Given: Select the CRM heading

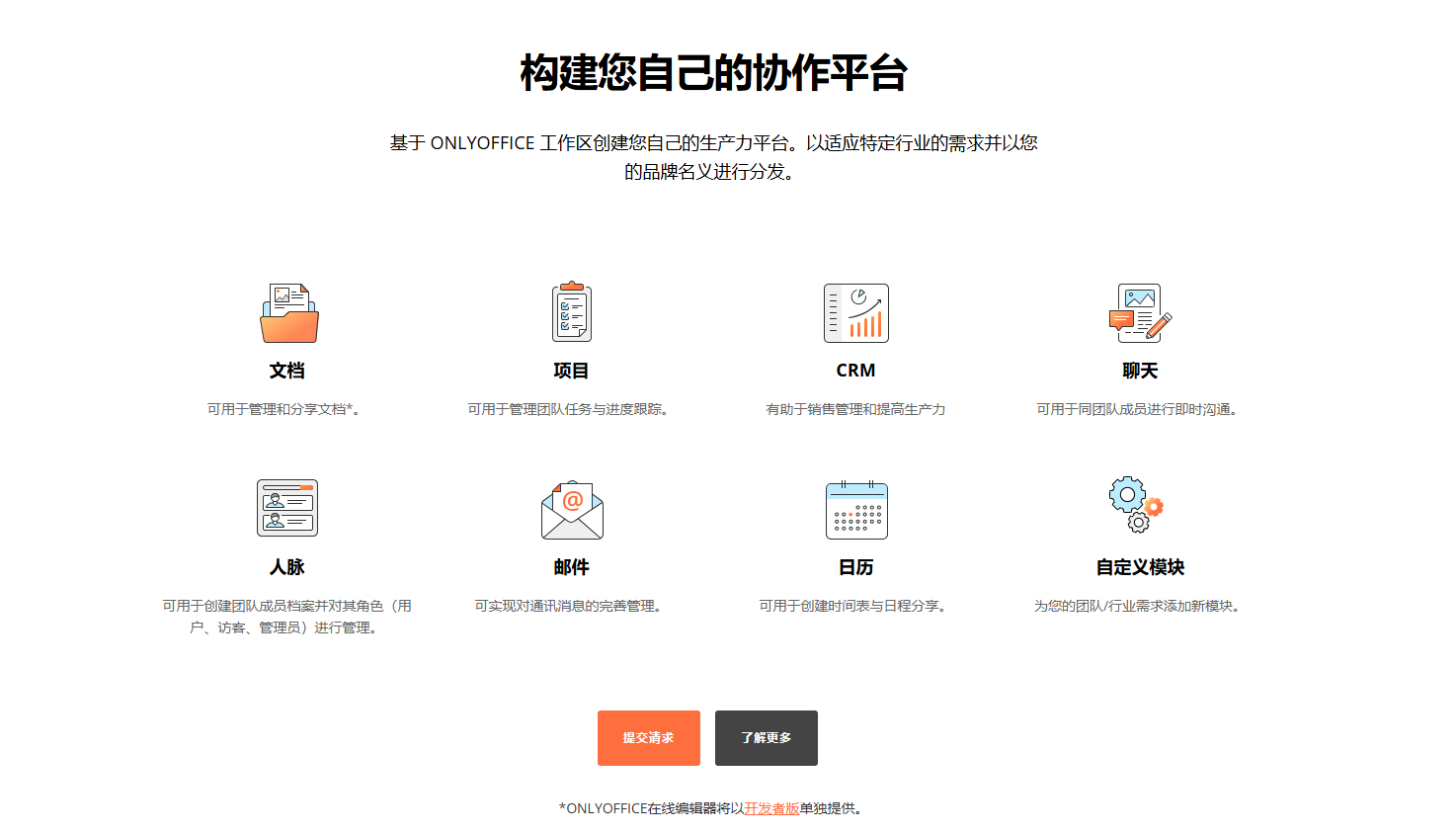Looking at the screenshot, I should [x=855, y=371].
